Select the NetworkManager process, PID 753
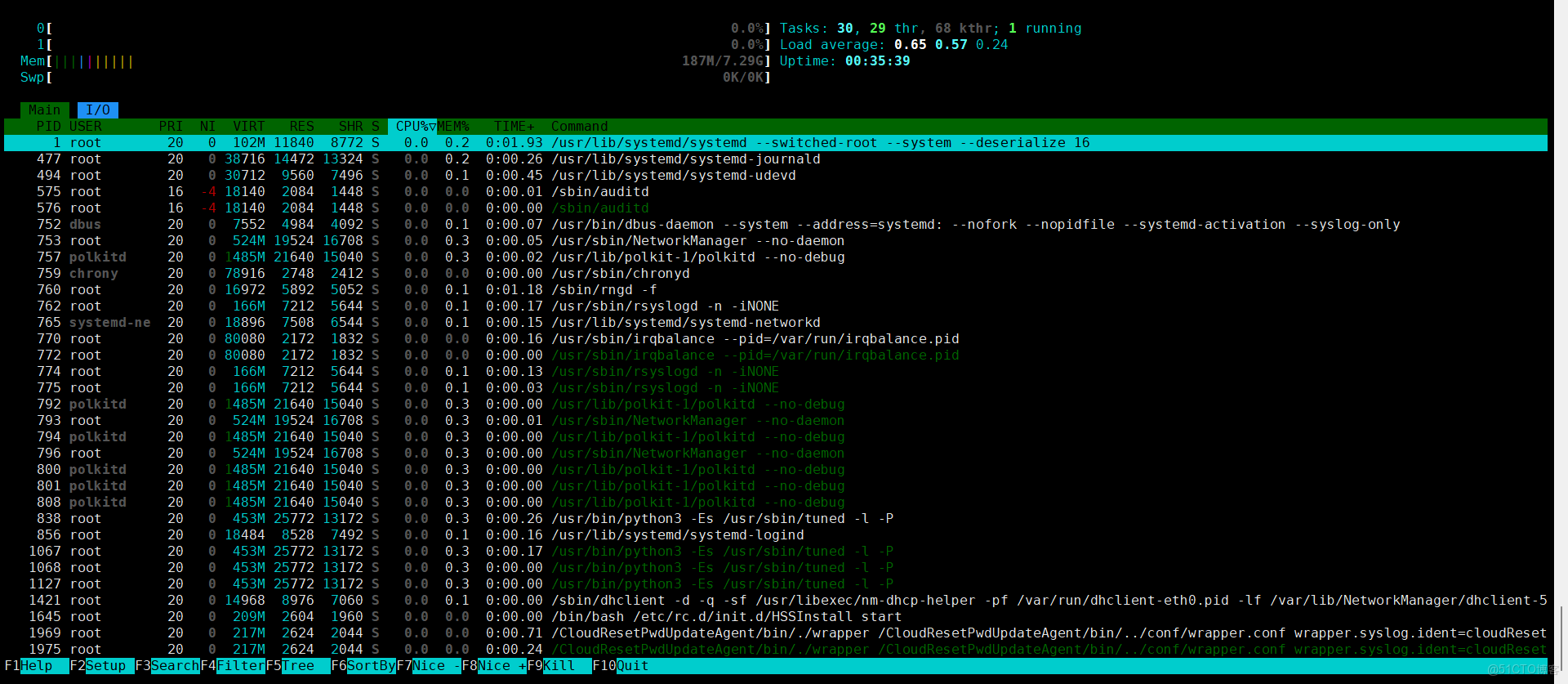Viewport: 1568px width, 684px height. [776, 241]
